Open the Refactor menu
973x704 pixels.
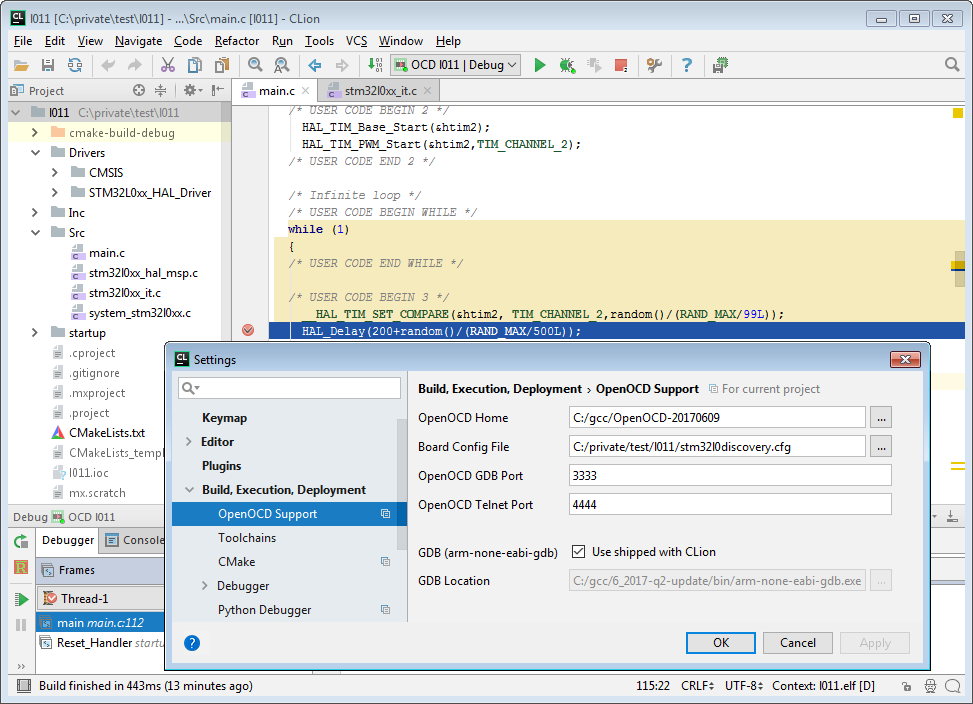tap(237, 41)
